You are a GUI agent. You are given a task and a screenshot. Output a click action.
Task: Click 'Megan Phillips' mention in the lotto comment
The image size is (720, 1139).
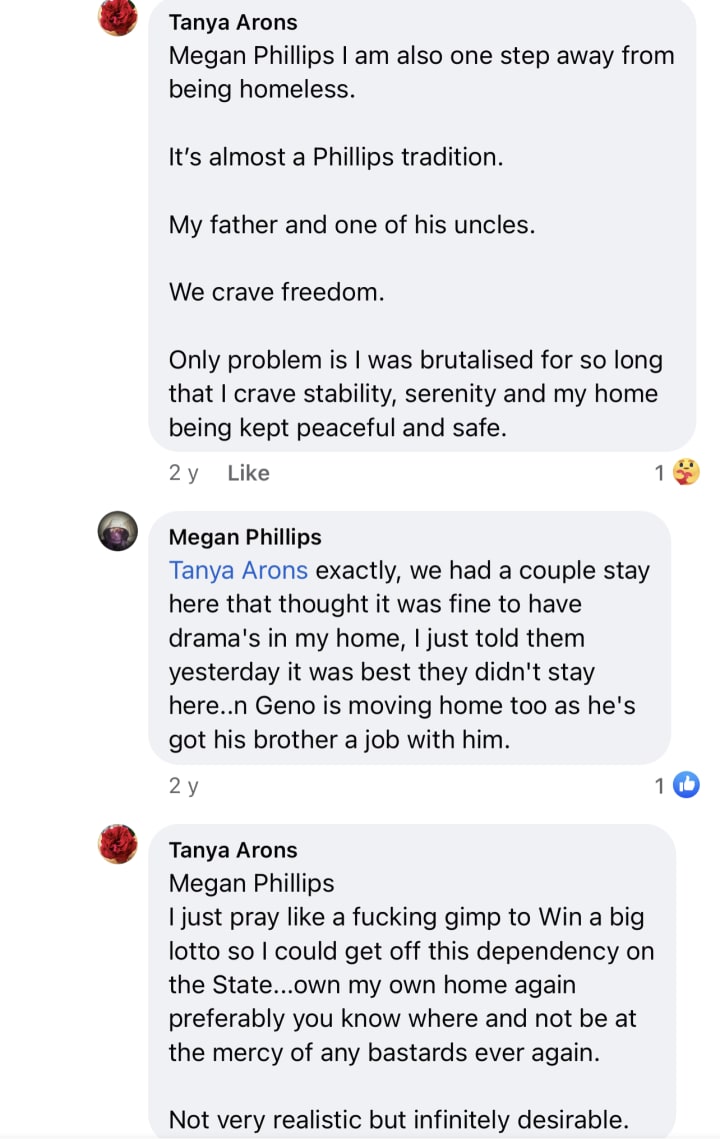(x=251, y=884)
